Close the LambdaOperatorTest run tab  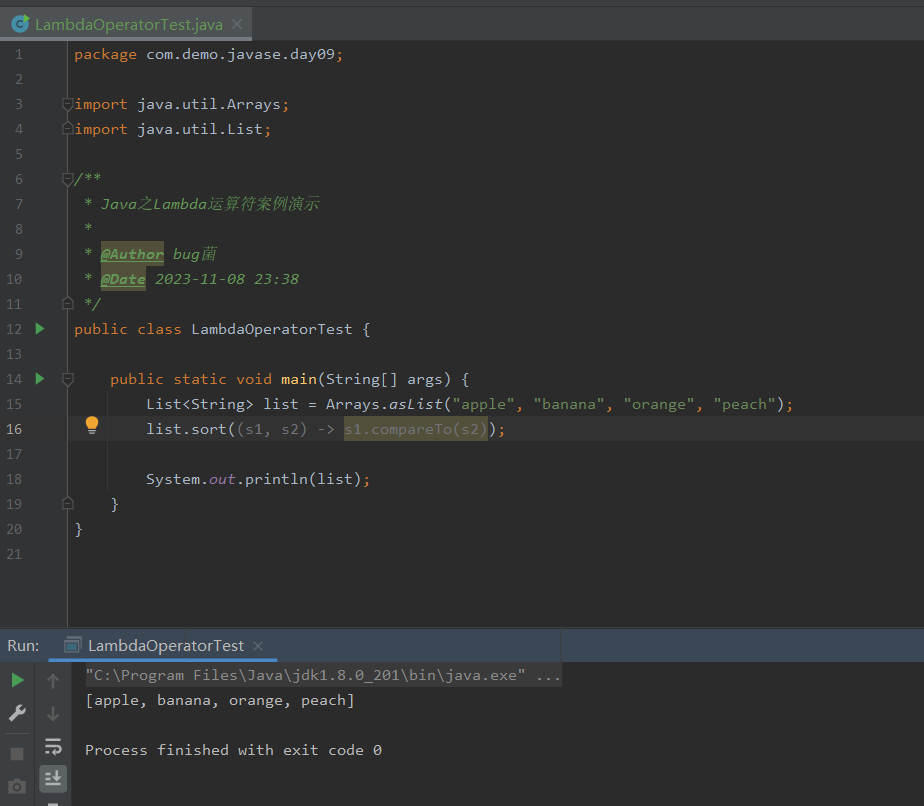[258, 646]
